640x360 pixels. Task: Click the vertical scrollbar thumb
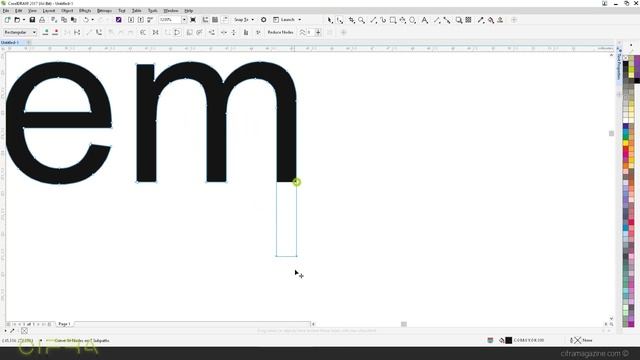611,133
